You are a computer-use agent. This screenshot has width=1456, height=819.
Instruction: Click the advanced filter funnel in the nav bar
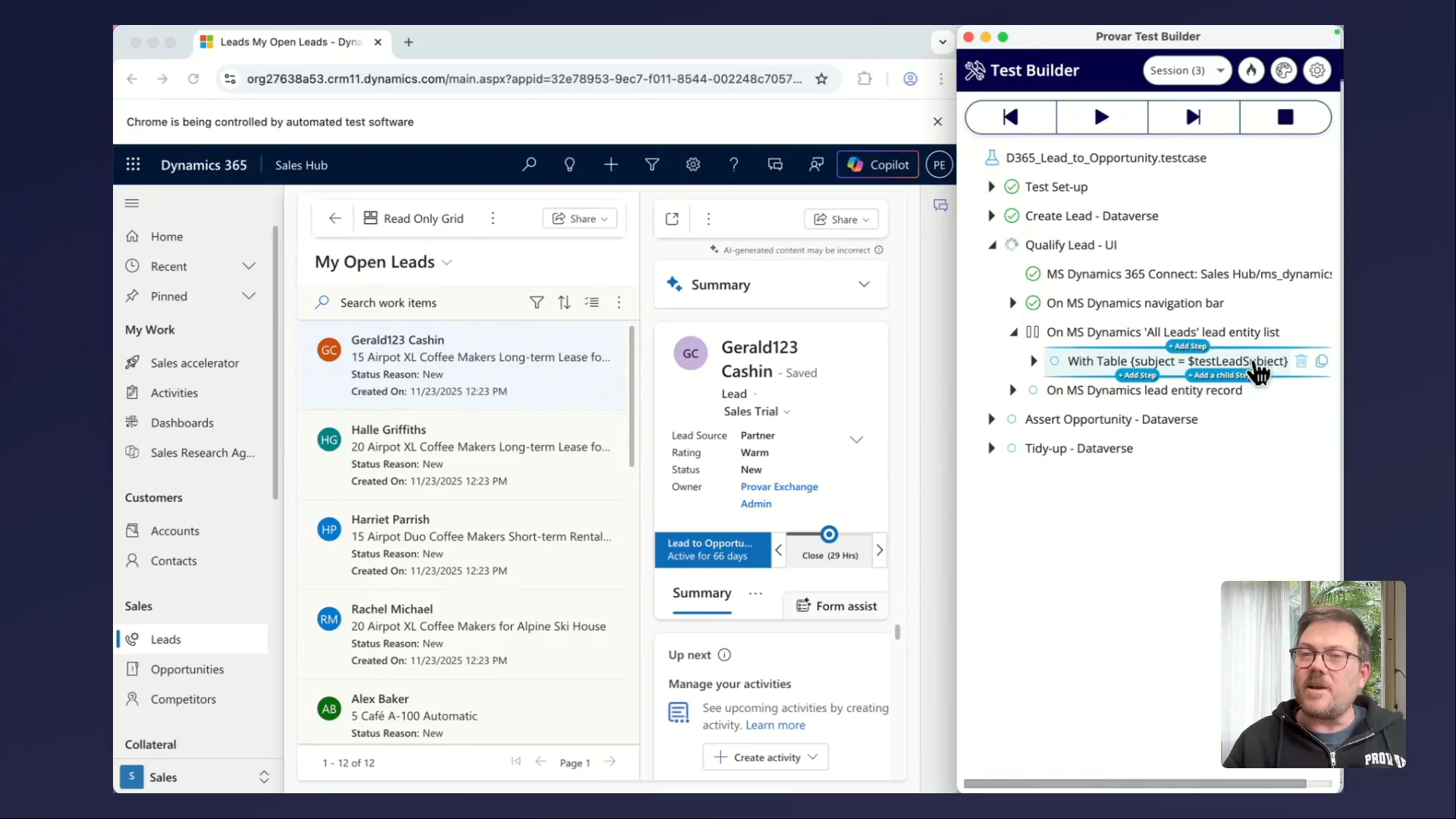[651, 165]
